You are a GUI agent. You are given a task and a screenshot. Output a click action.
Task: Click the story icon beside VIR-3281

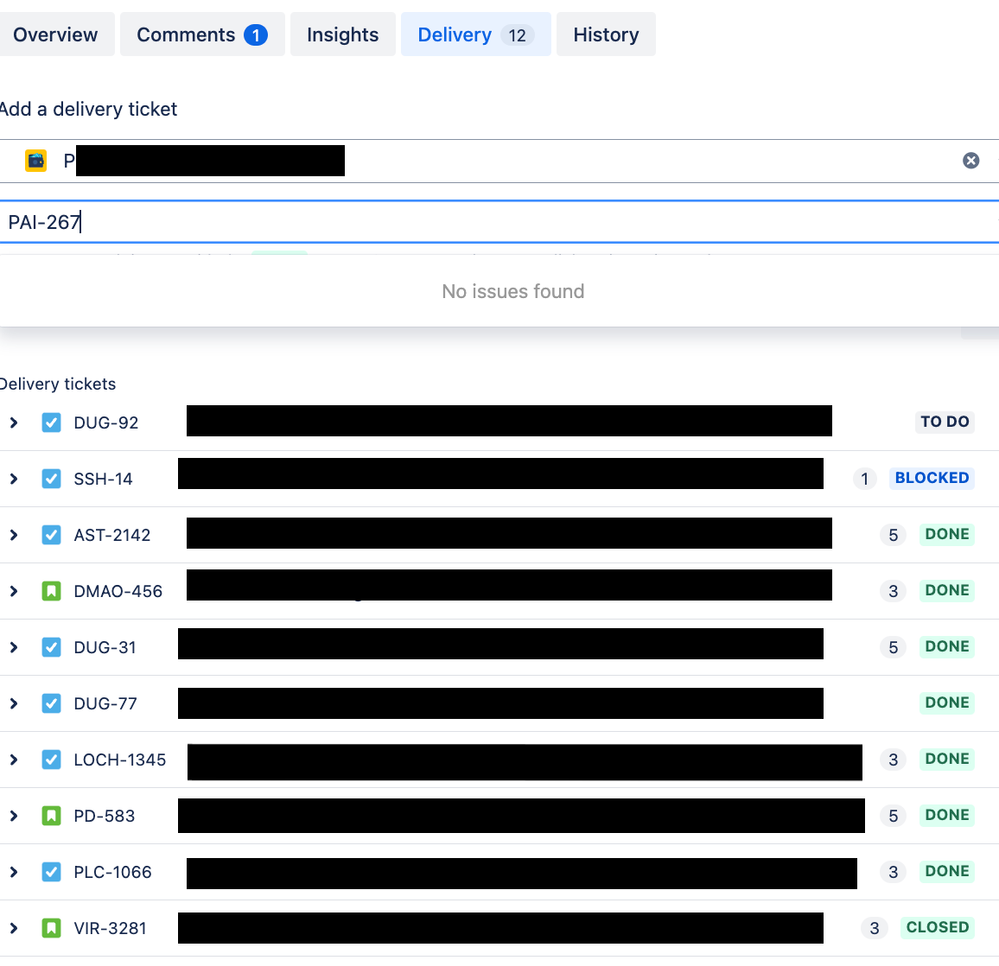pyautogui.click(x=51, y=928)
